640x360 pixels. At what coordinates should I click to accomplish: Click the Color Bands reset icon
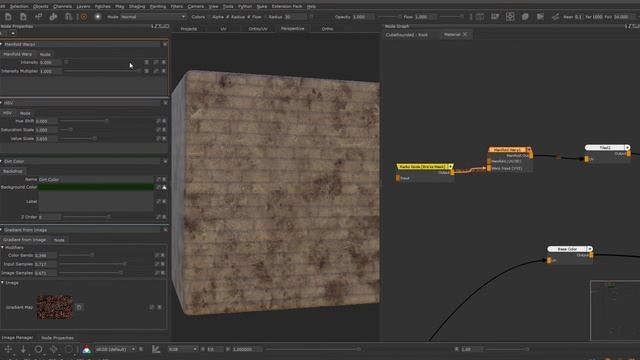163,256
